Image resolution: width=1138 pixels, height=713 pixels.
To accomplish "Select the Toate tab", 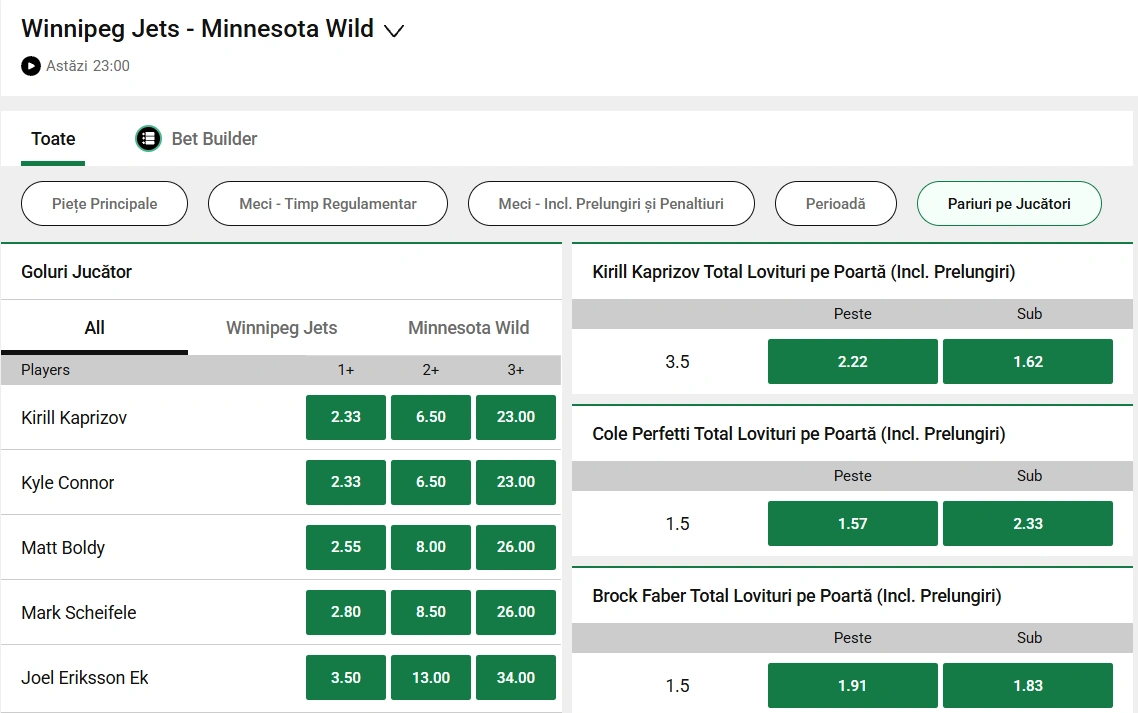I will [x=52, y=138].
